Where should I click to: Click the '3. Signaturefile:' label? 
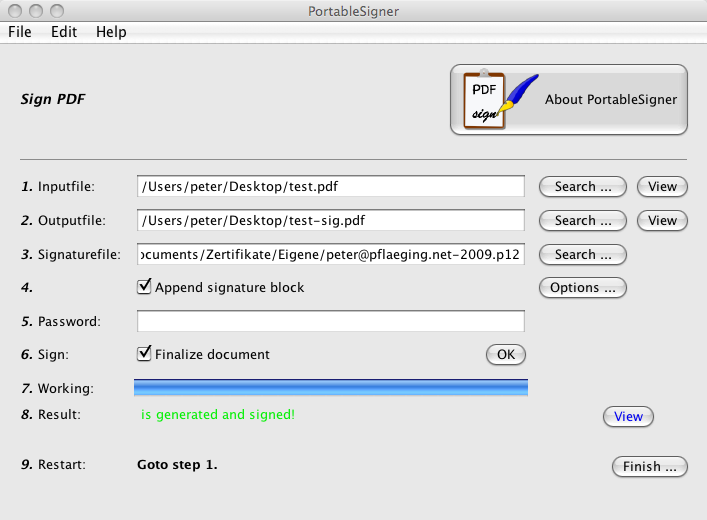pos(71,255)
